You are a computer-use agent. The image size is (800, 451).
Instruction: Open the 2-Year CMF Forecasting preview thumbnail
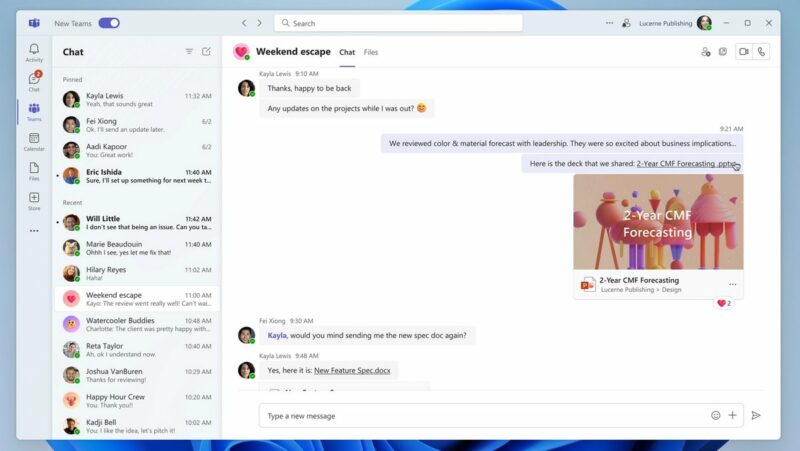(658, 222)
